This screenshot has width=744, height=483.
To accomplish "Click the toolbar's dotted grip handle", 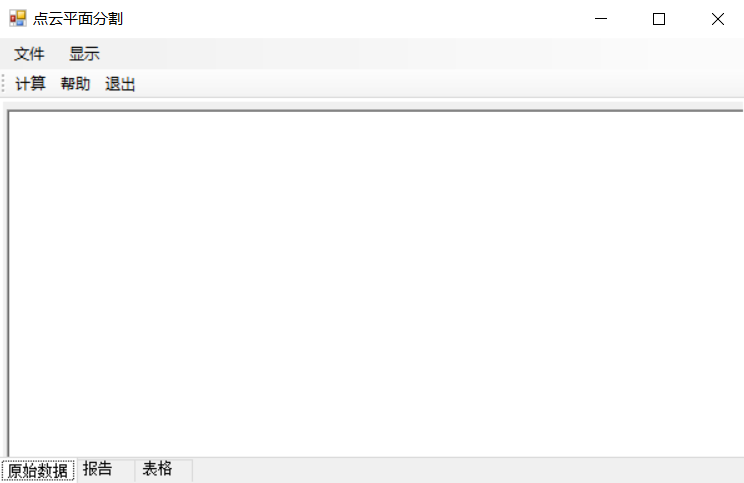I will point(3,84).
